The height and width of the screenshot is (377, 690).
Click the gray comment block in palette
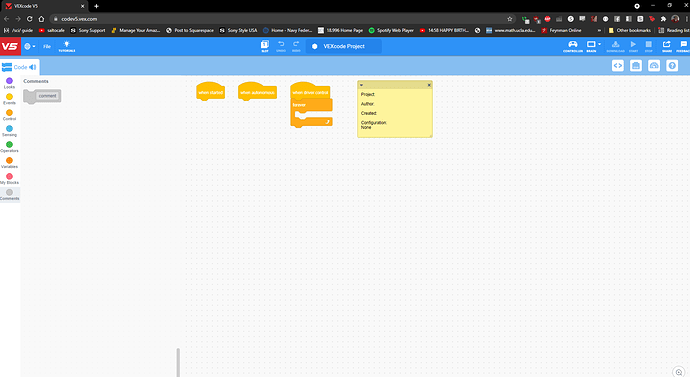[42, 96]
